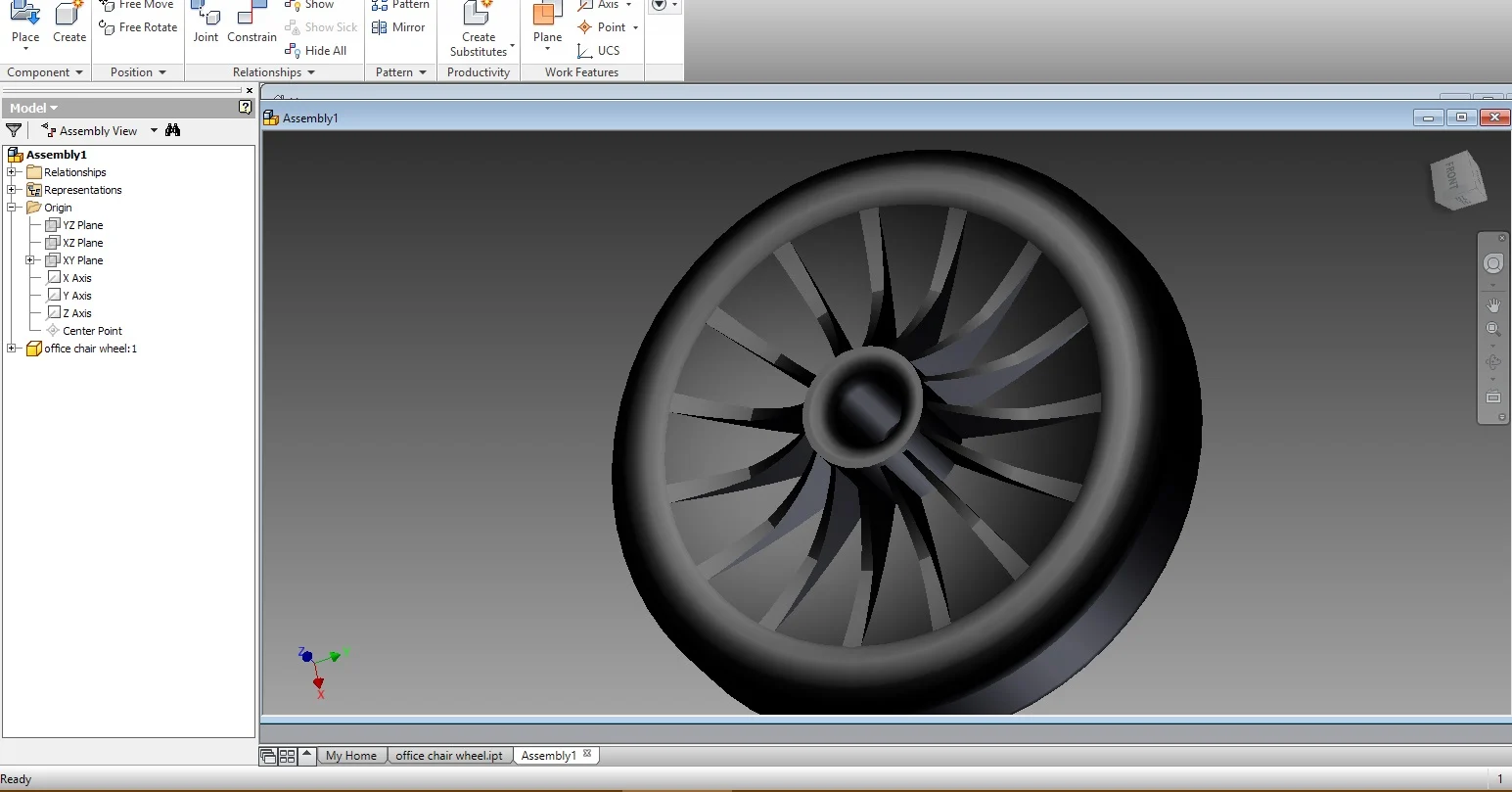Select the Free Move tool
This screenshot has height=792, width=1512.
[137, 5]
